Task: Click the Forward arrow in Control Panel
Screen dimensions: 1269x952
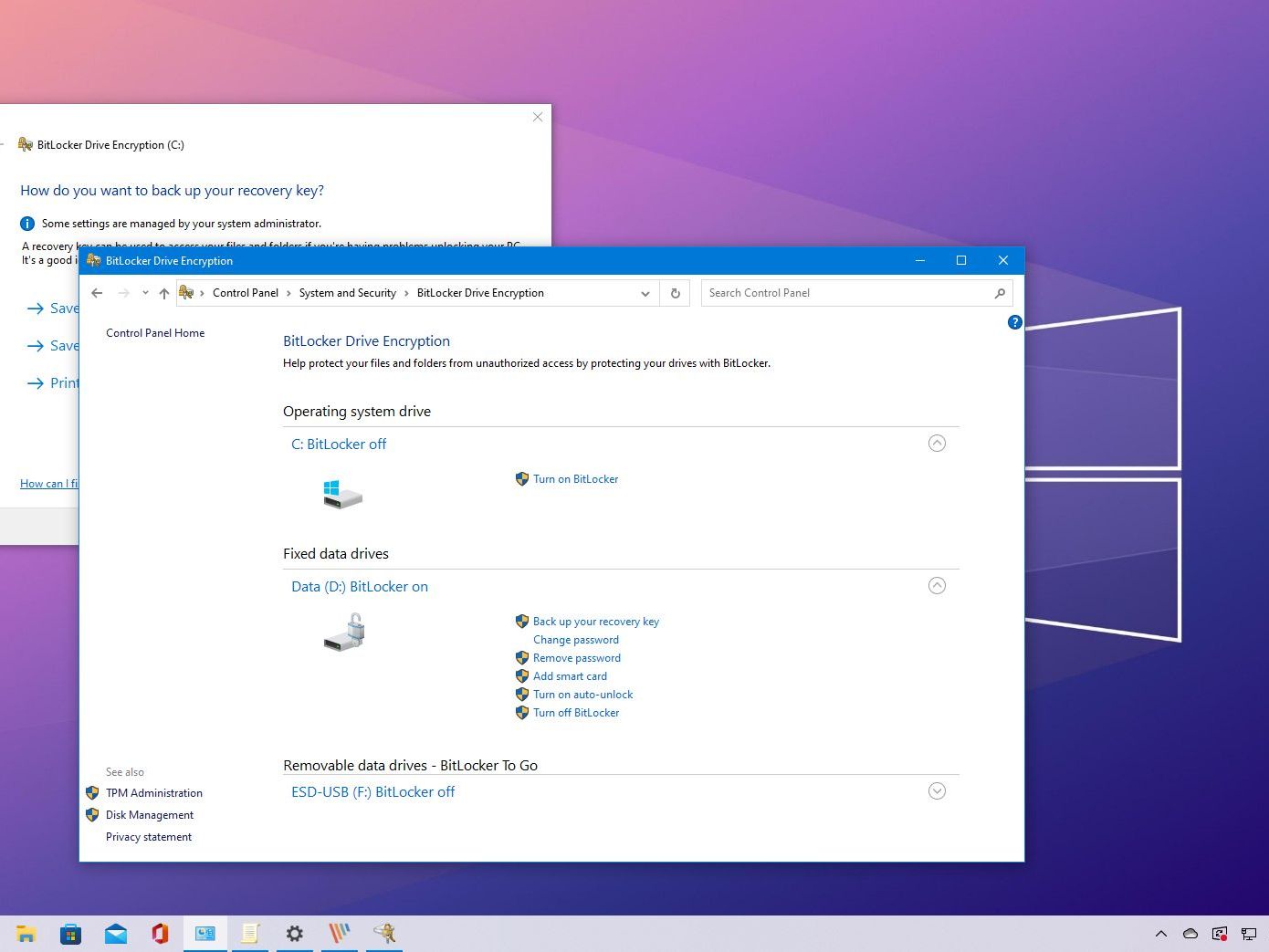Action: [123, 293]
